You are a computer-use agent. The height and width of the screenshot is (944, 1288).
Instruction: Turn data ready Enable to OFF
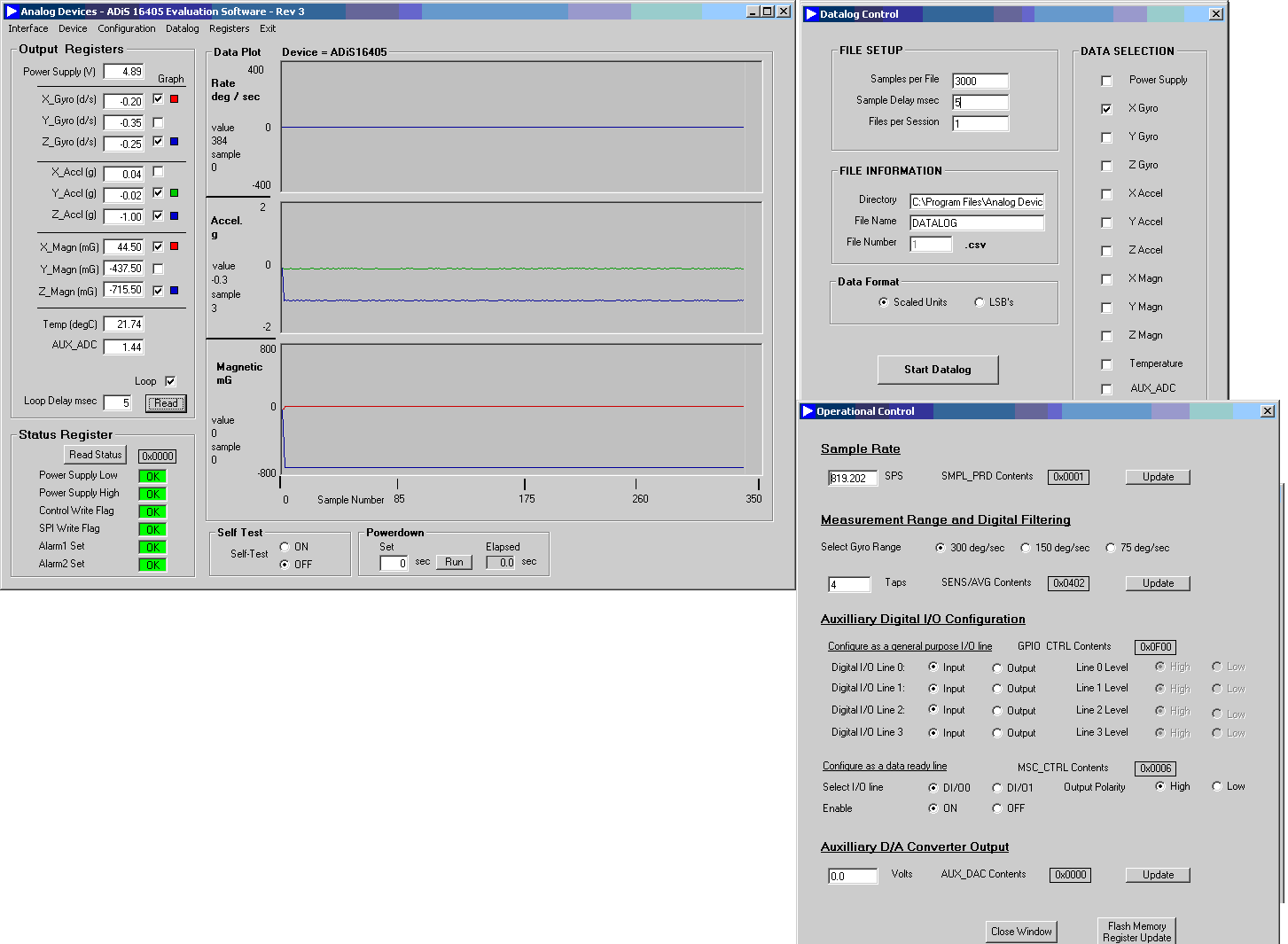click(x=997, y=808)
